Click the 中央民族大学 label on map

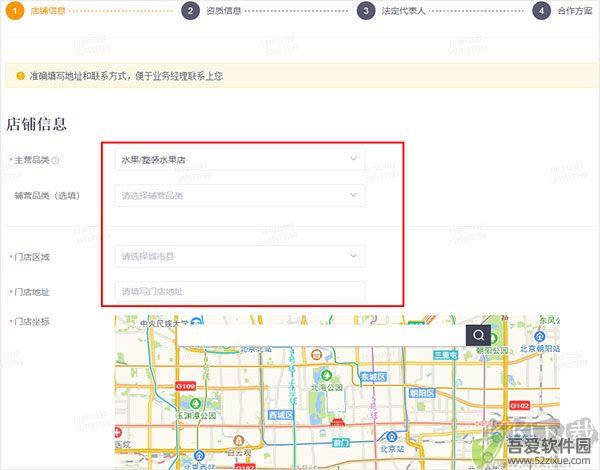163,323
